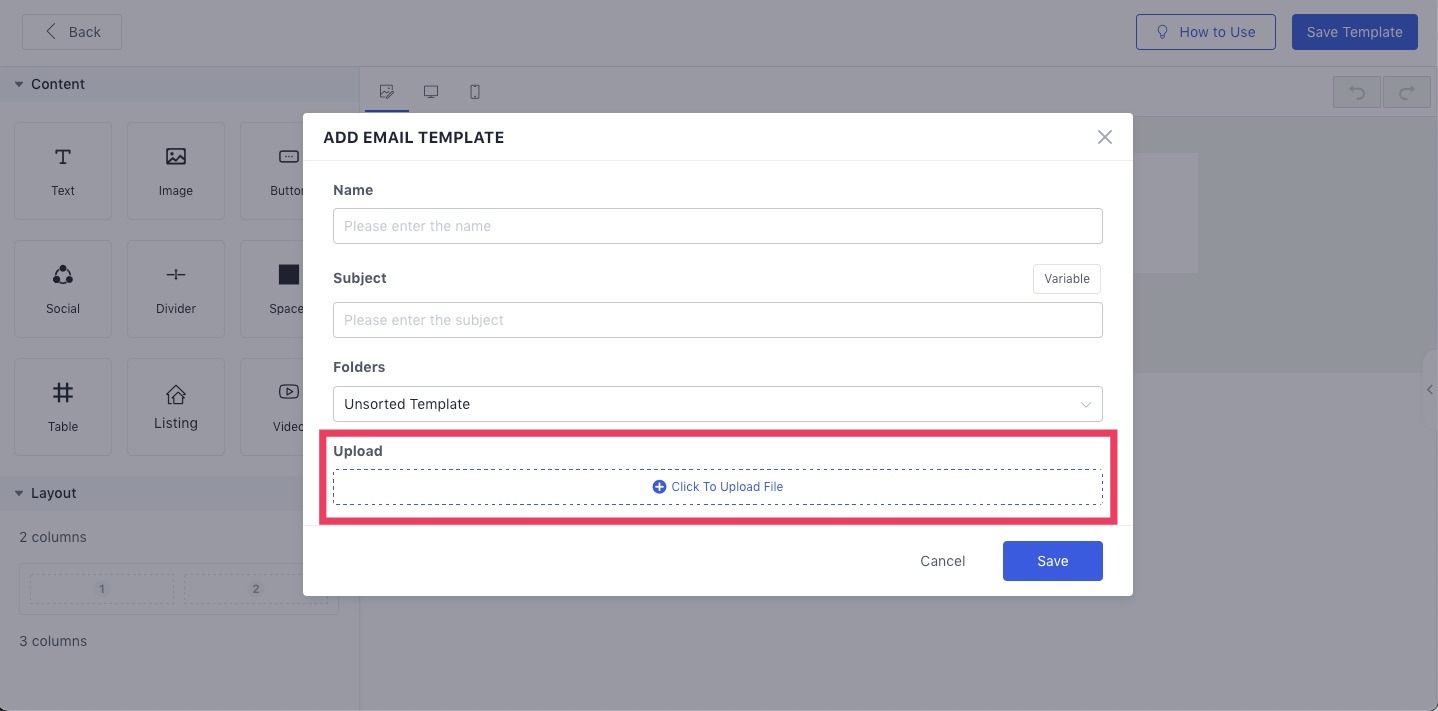Click Cancel in the dialog

pyautogui.click(x=941, y=561)
